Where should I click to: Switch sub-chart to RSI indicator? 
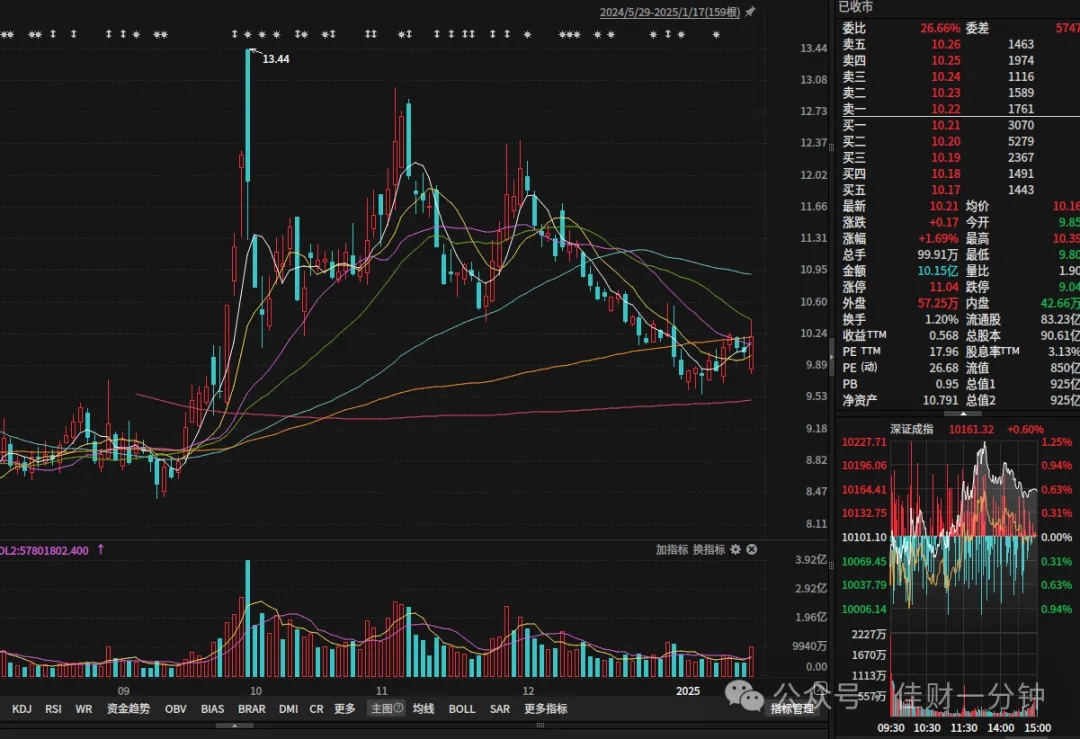click(54, 709)
